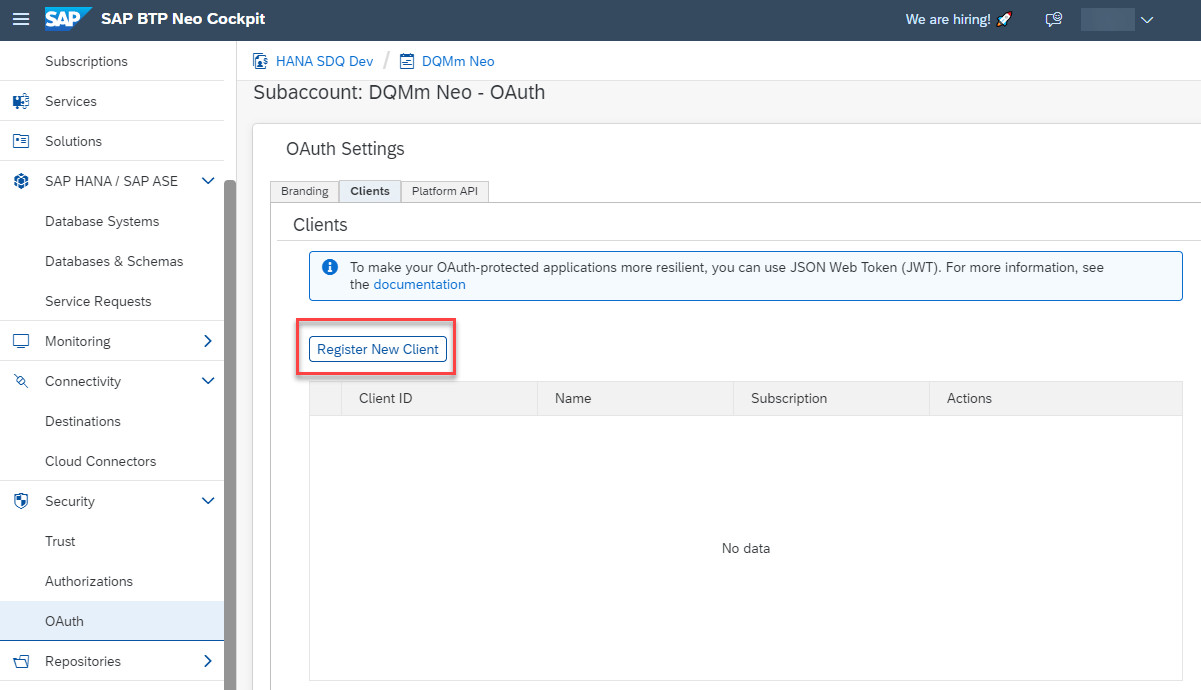Click the SAP HANA / SAP ASE icon

(x=21, y=181)
